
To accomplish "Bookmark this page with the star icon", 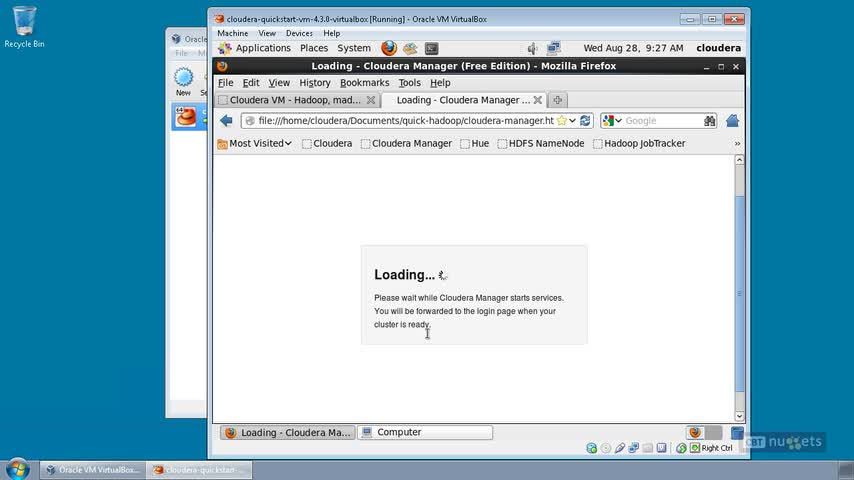I will coord(562,121).
